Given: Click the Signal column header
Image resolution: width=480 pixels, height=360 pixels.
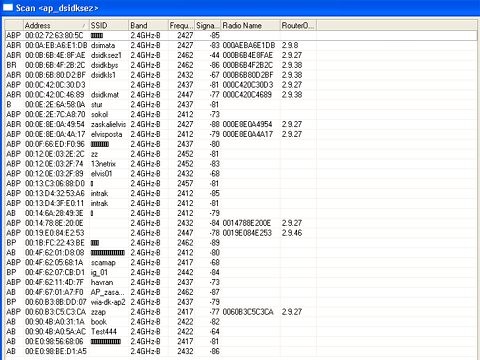Looking at the screenshot, I should click(208, 25).
